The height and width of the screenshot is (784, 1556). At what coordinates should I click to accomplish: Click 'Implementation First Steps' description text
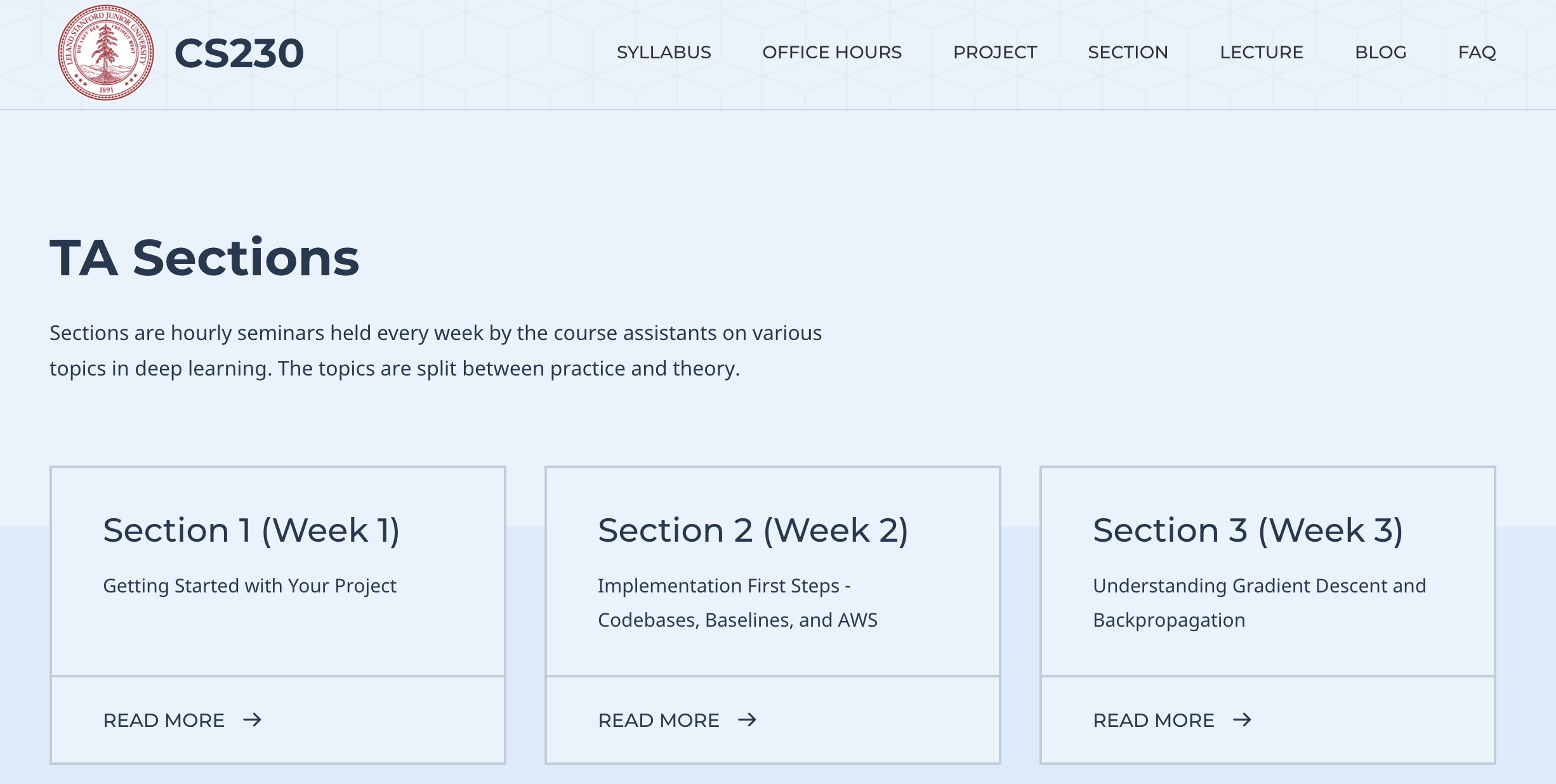(x=737, y=603)
